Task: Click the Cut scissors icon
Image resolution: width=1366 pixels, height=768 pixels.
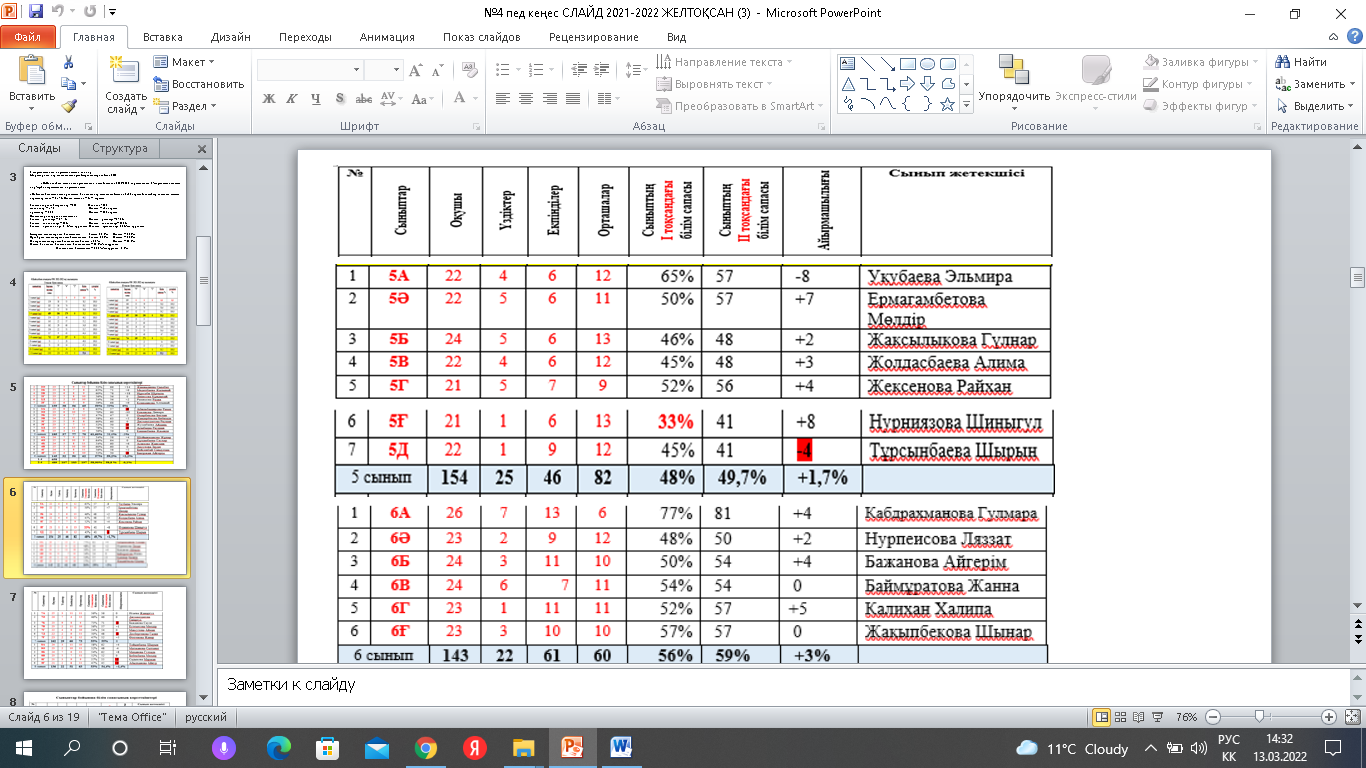Action: tap(68, 62)
